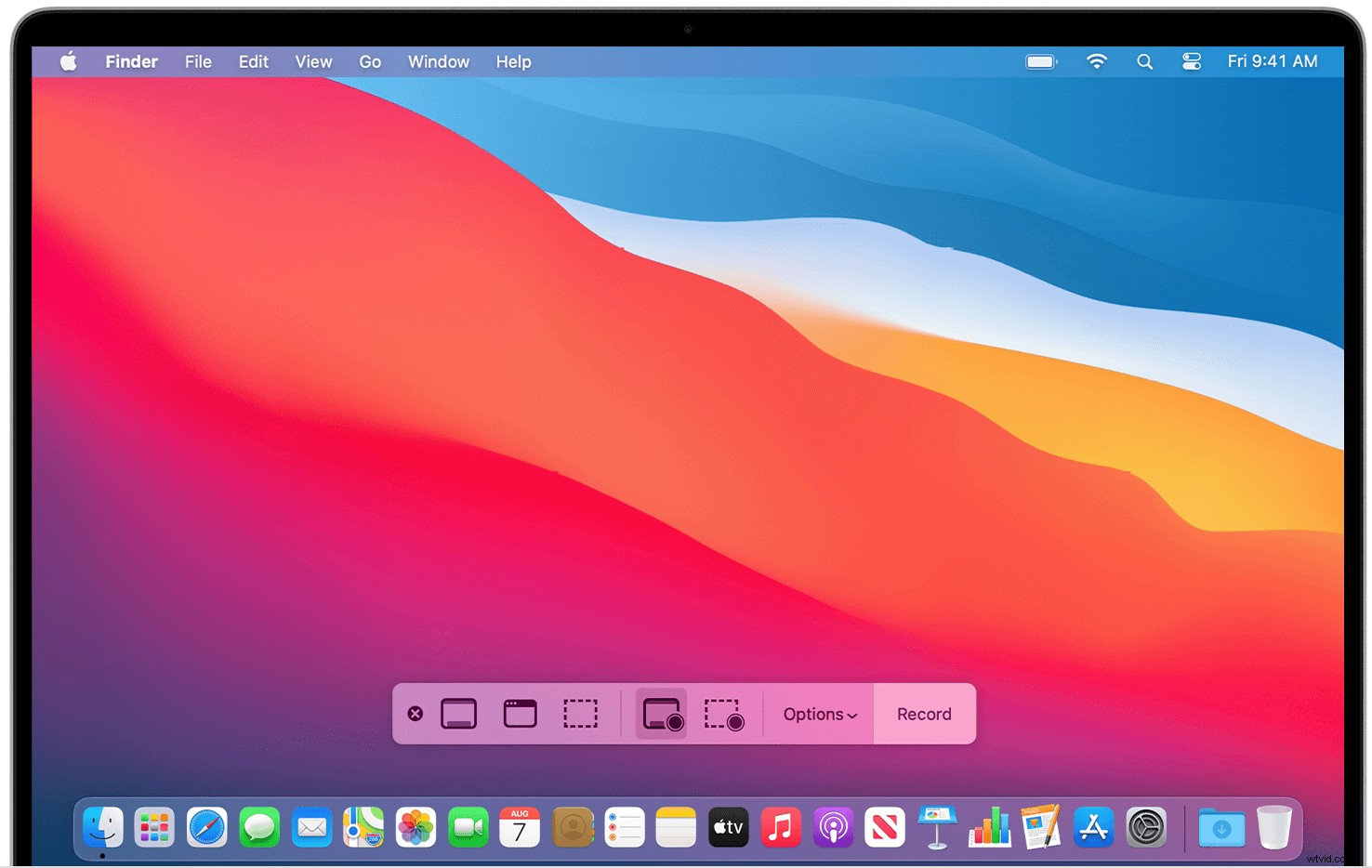Start recording with the Record button

[924, 714]
